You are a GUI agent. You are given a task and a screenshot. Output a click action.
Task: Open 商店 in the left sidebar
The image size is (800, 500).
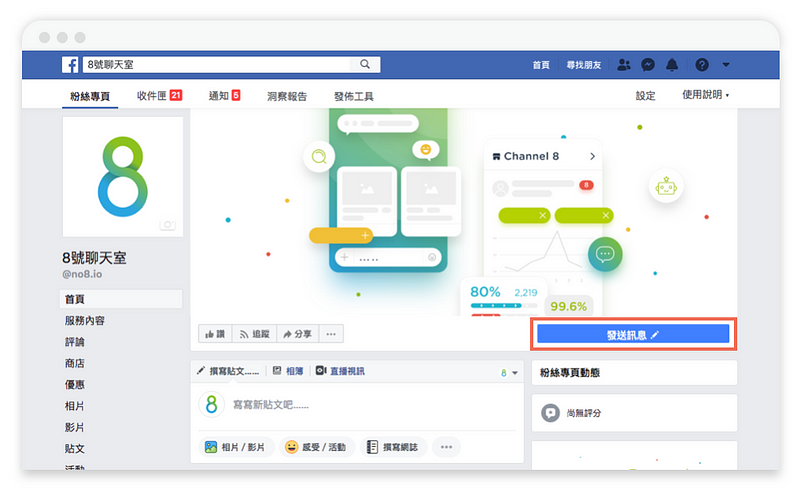(74, 363)
